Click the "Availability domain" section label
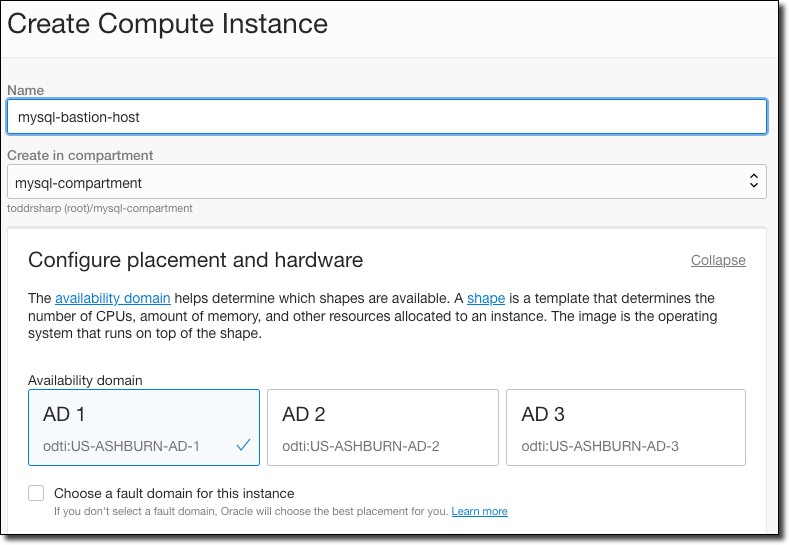This screenshot has height=545, width=789. click(x=85, y=380)
